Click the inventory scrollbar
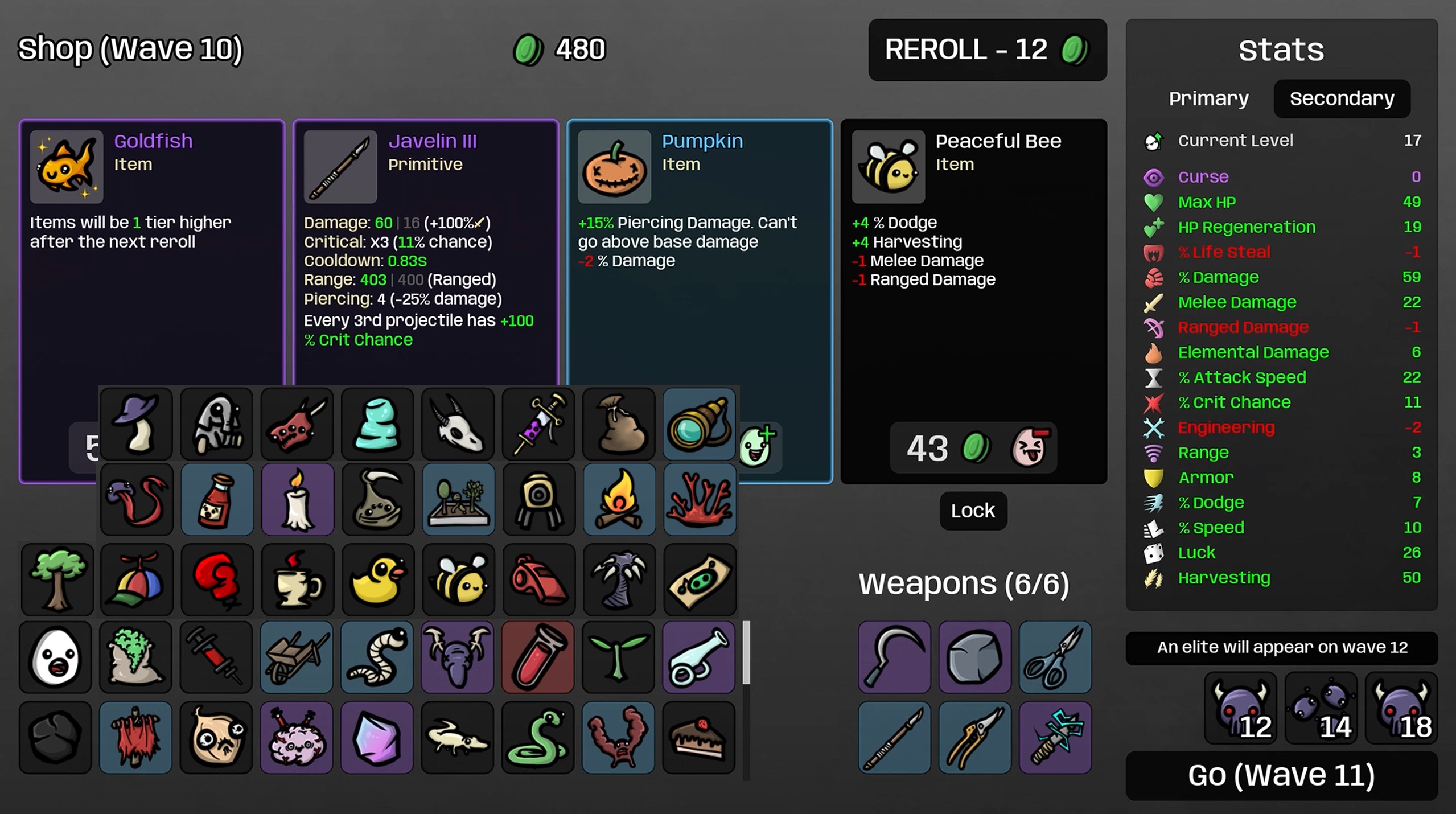The image size is (1456, 814). pyautogui.click(x=746, y=652)
